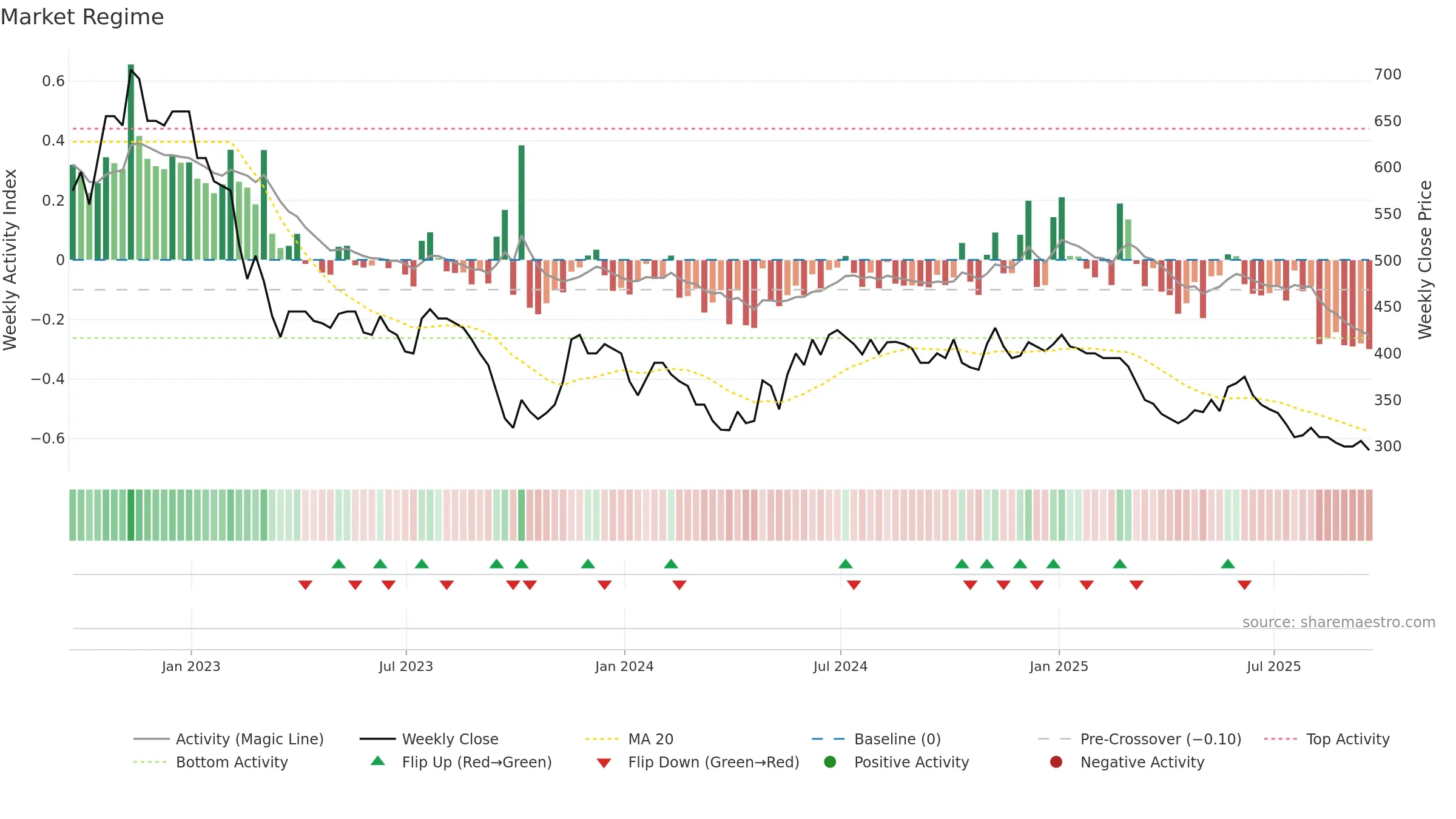Screen dimensions: 1456x819
Task: Click the 300 right axis tick label
Action: (1388, 447)
